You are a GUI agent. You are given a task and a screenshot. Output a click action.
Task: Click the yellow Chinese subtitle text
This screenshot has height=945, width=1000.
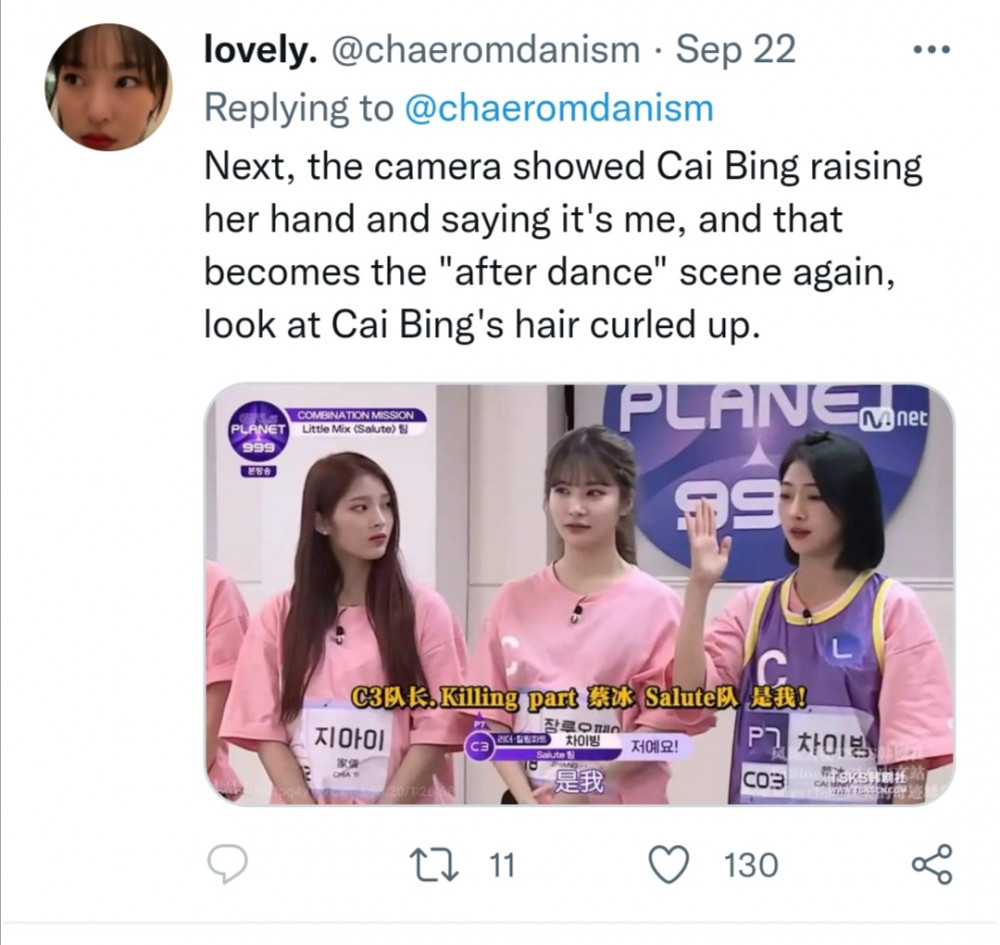coord(580,698)
